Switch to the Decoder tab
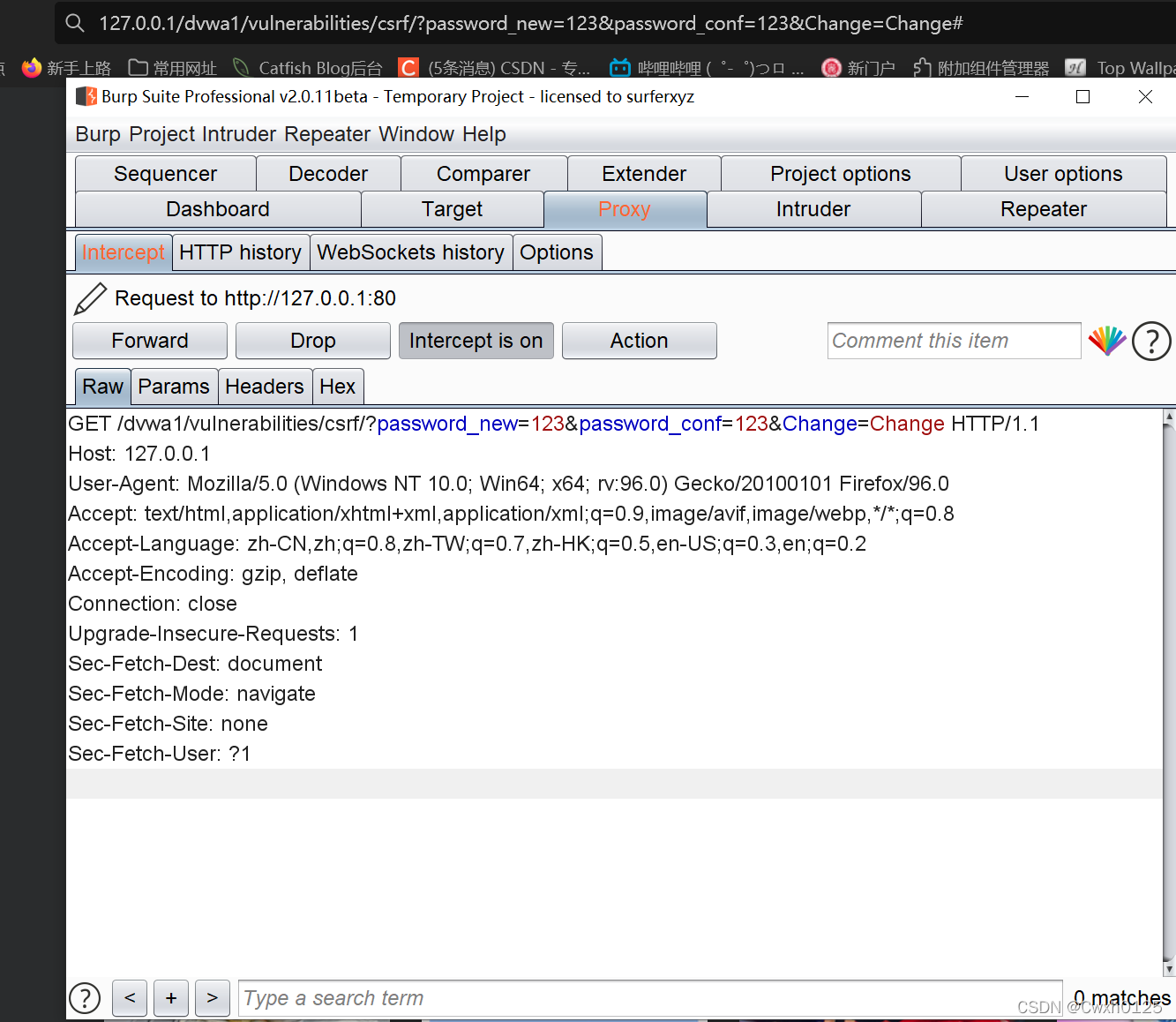 click(x=328, y=174)
